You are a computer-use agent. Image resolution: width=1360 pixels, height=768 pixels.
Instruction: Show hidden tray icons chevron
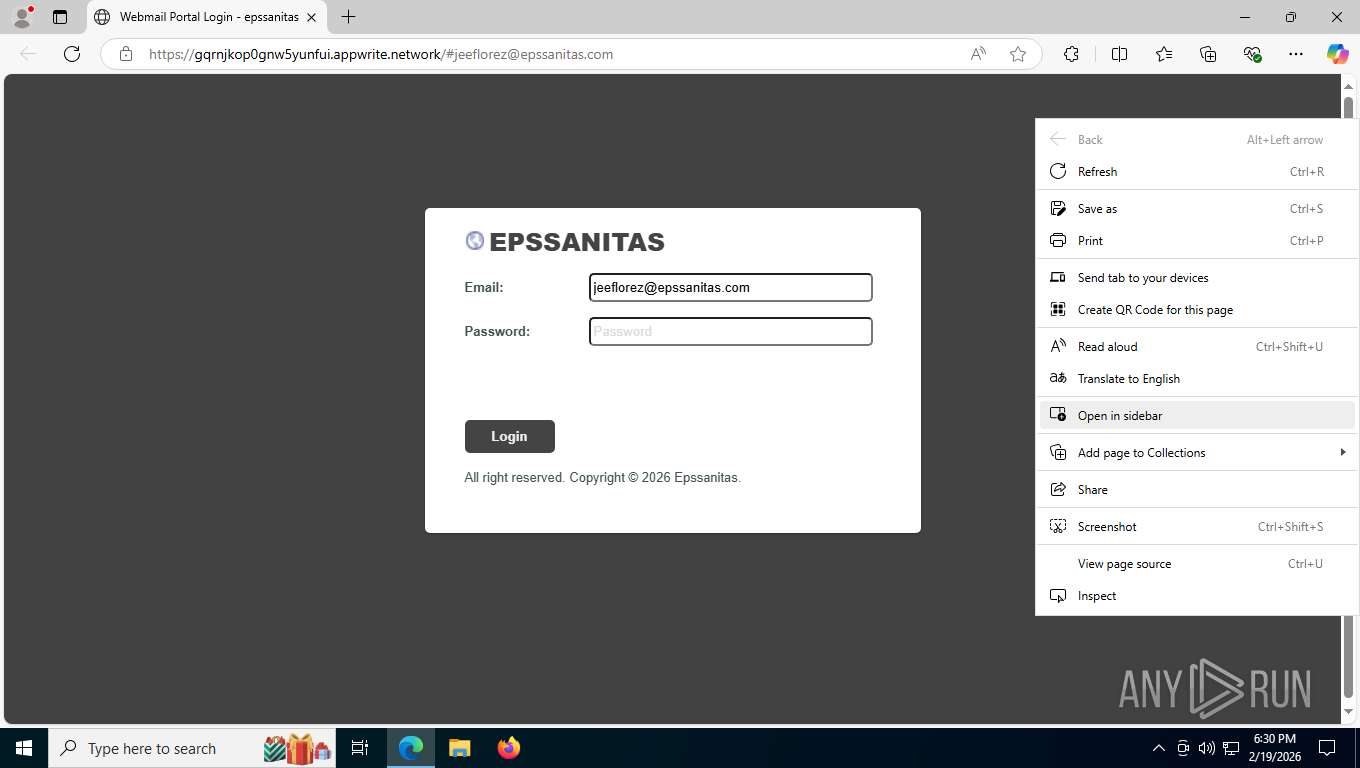pos(1158,748)
